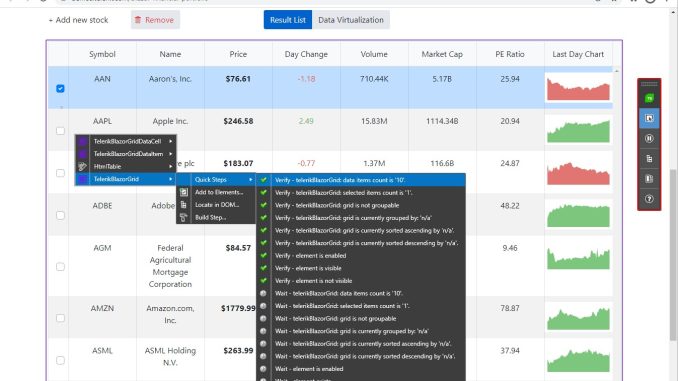Click the Symbol column header

point(102,54)
